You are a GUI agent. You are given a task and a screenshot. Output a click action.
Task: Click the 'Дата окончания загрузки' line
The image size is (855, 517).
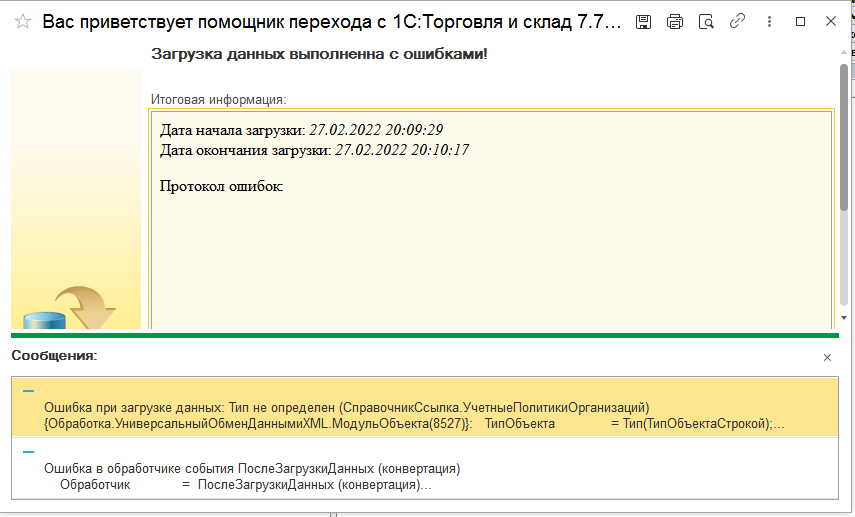(314, 150)
